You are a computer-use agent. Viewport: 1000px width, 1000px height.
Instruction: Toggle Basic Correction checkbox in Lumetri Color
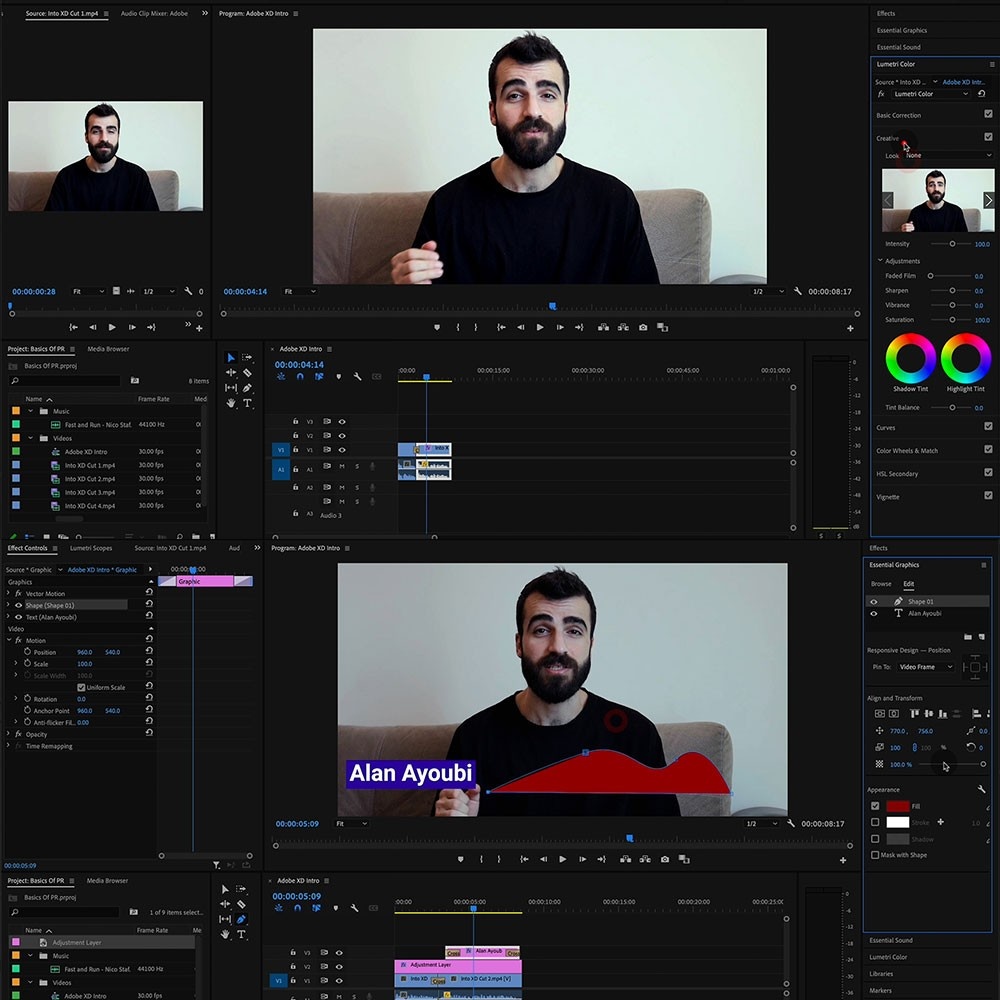(x=988, y=114)
